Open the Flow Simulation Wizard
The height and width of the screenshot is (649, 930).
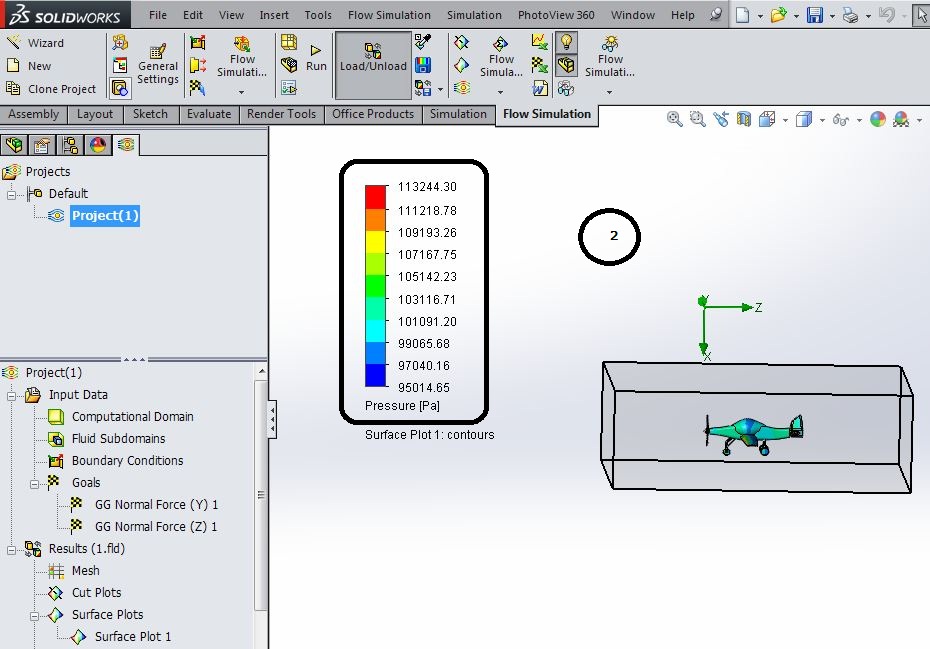pos(34,43)
